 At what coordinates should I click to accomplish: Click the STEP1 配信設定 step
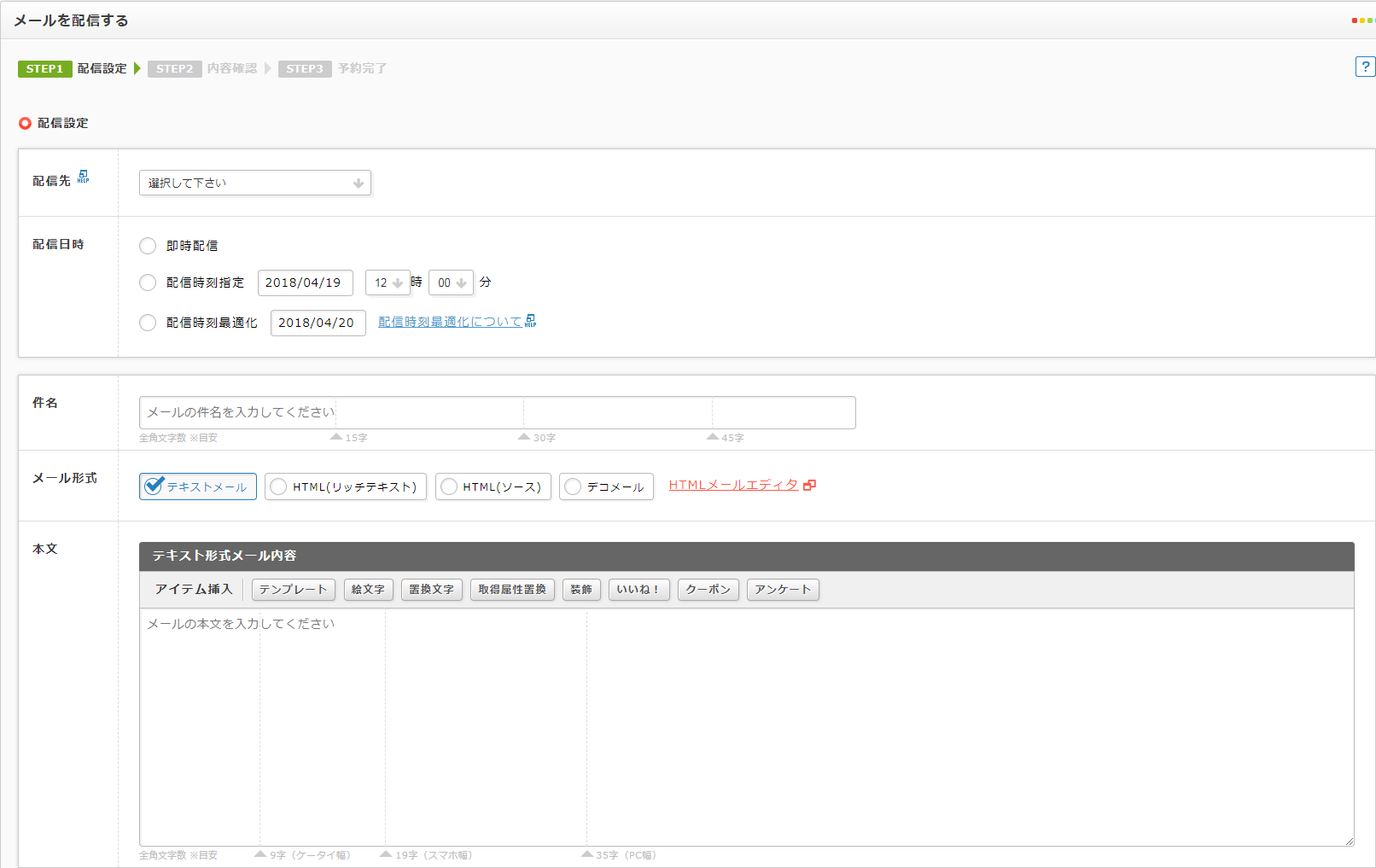[x=73, y=68]
